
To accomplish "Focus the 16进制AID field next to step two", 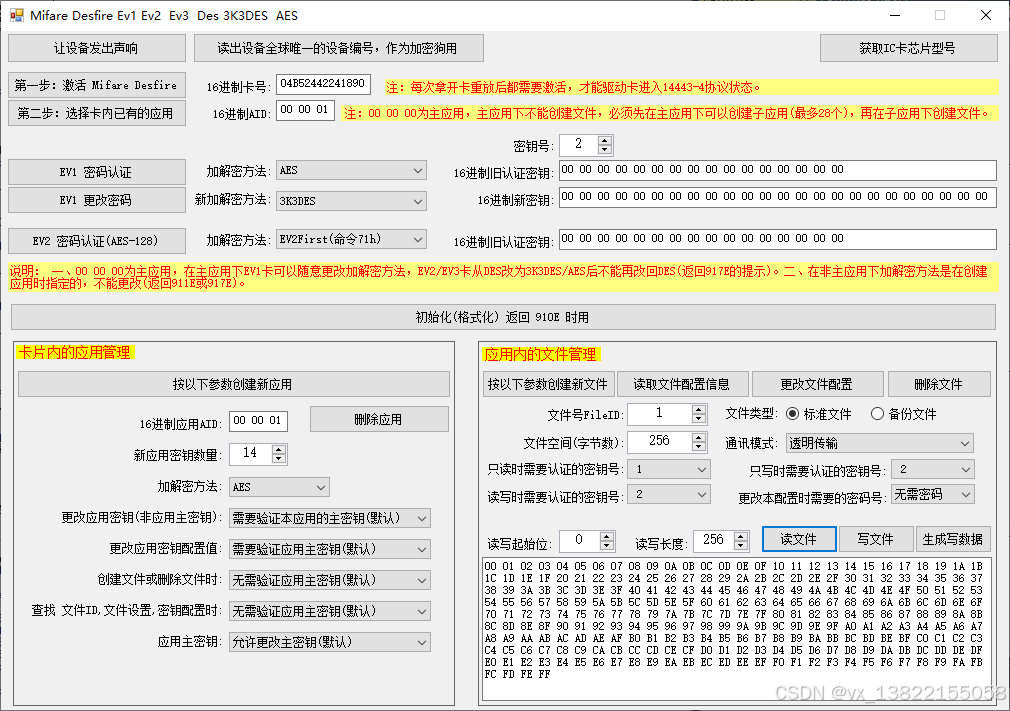I will 305,110.
